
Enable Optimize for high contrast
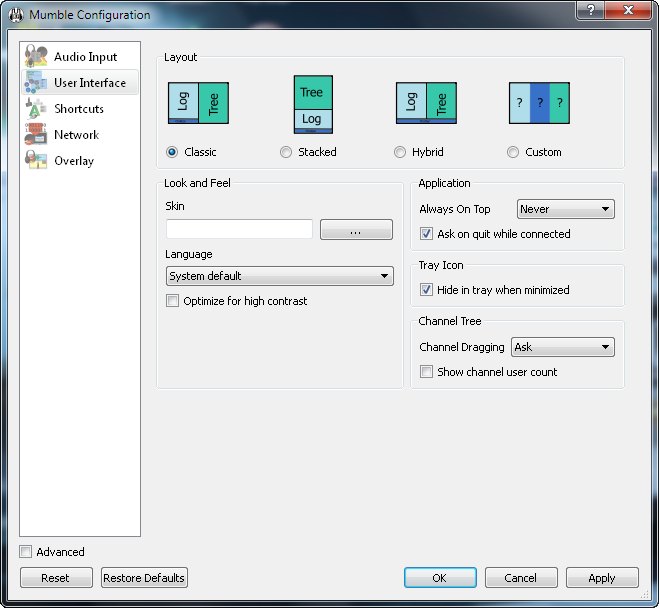coord(172,300)
